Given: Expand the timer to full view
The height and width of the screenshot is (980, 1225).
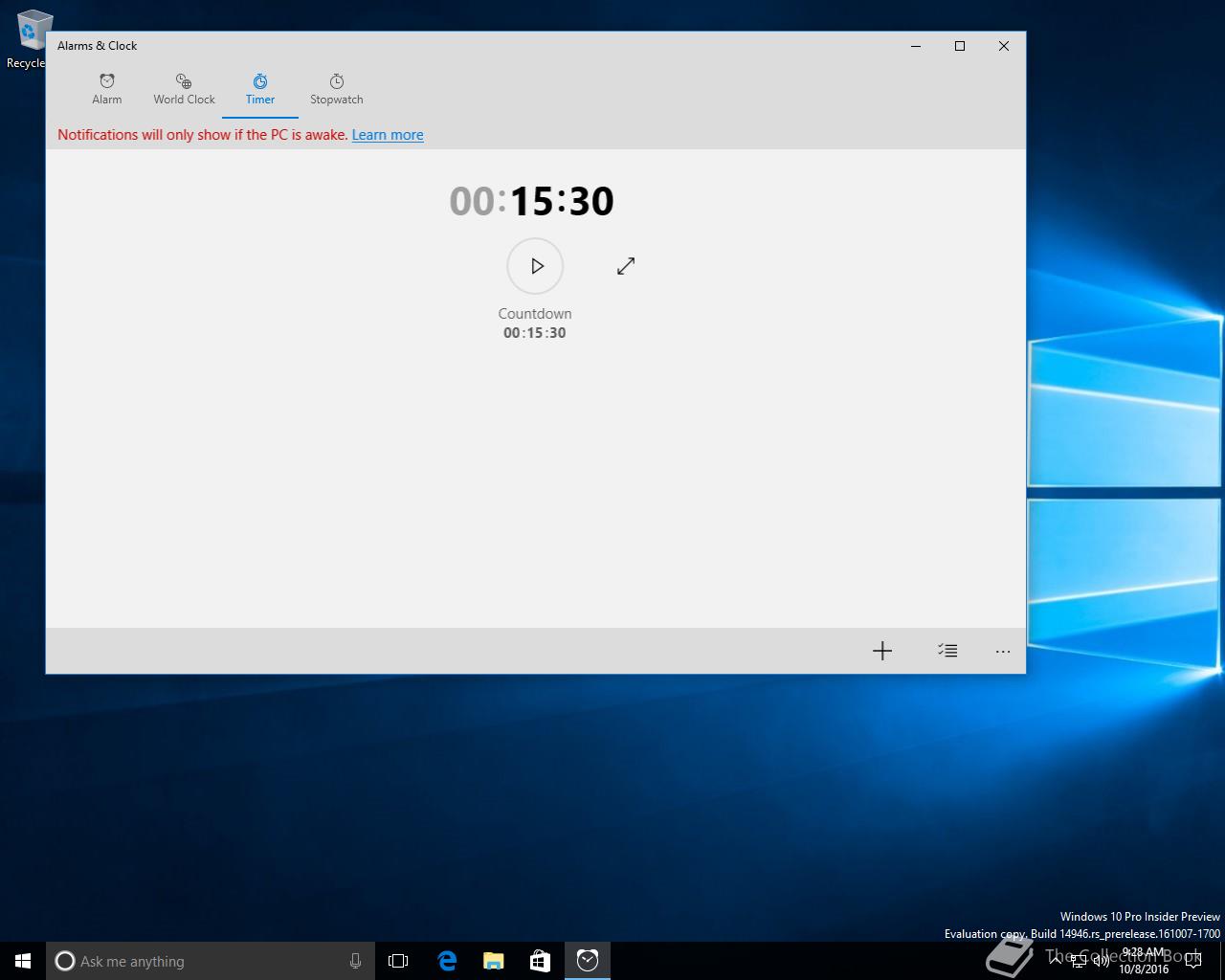Looking at the screenshot, I should pyautogui.click(x=626, y=266).
